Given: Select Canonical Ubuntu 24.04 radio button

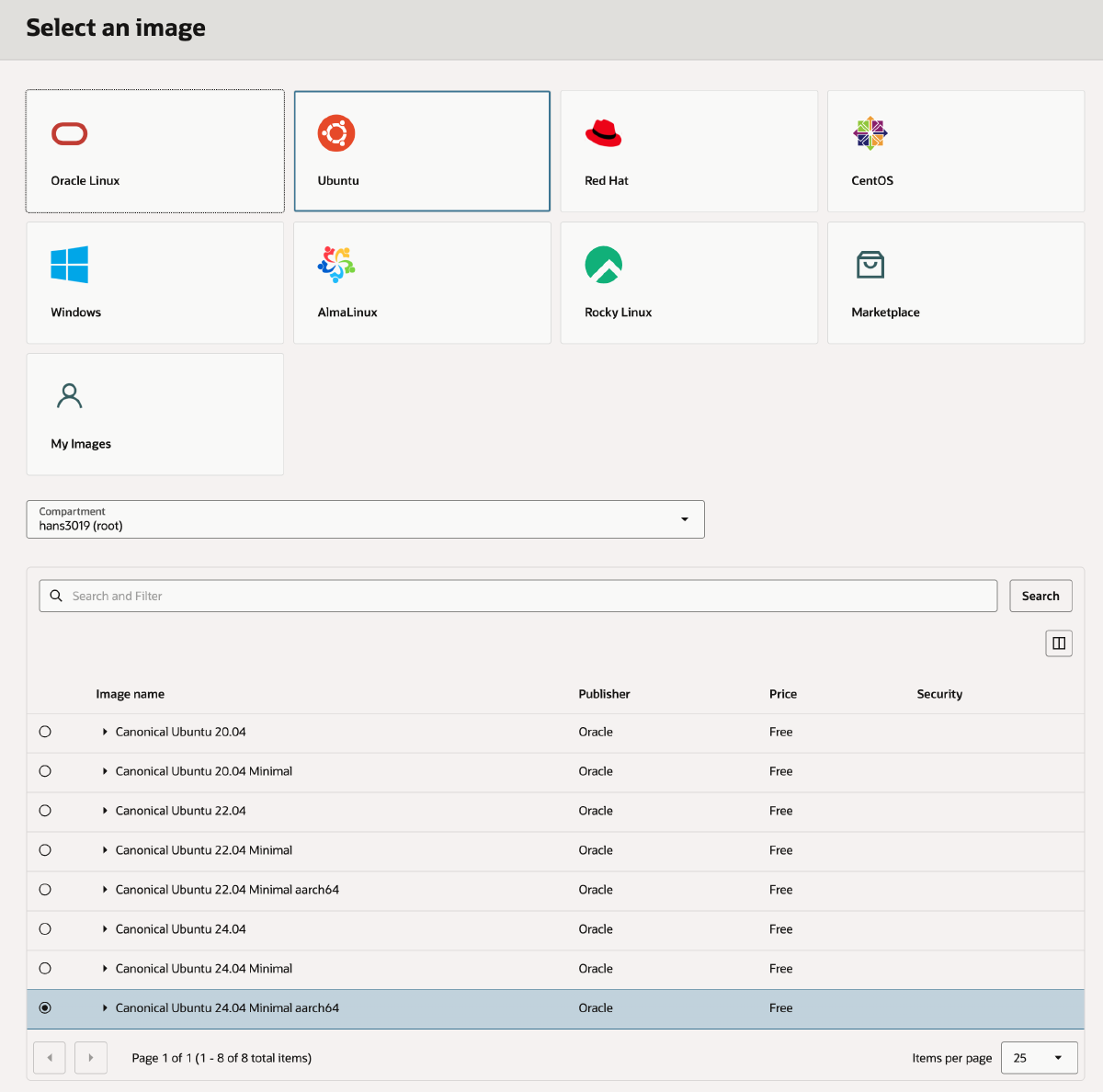Looking at the screenshot, I should [x=45, y=929].
